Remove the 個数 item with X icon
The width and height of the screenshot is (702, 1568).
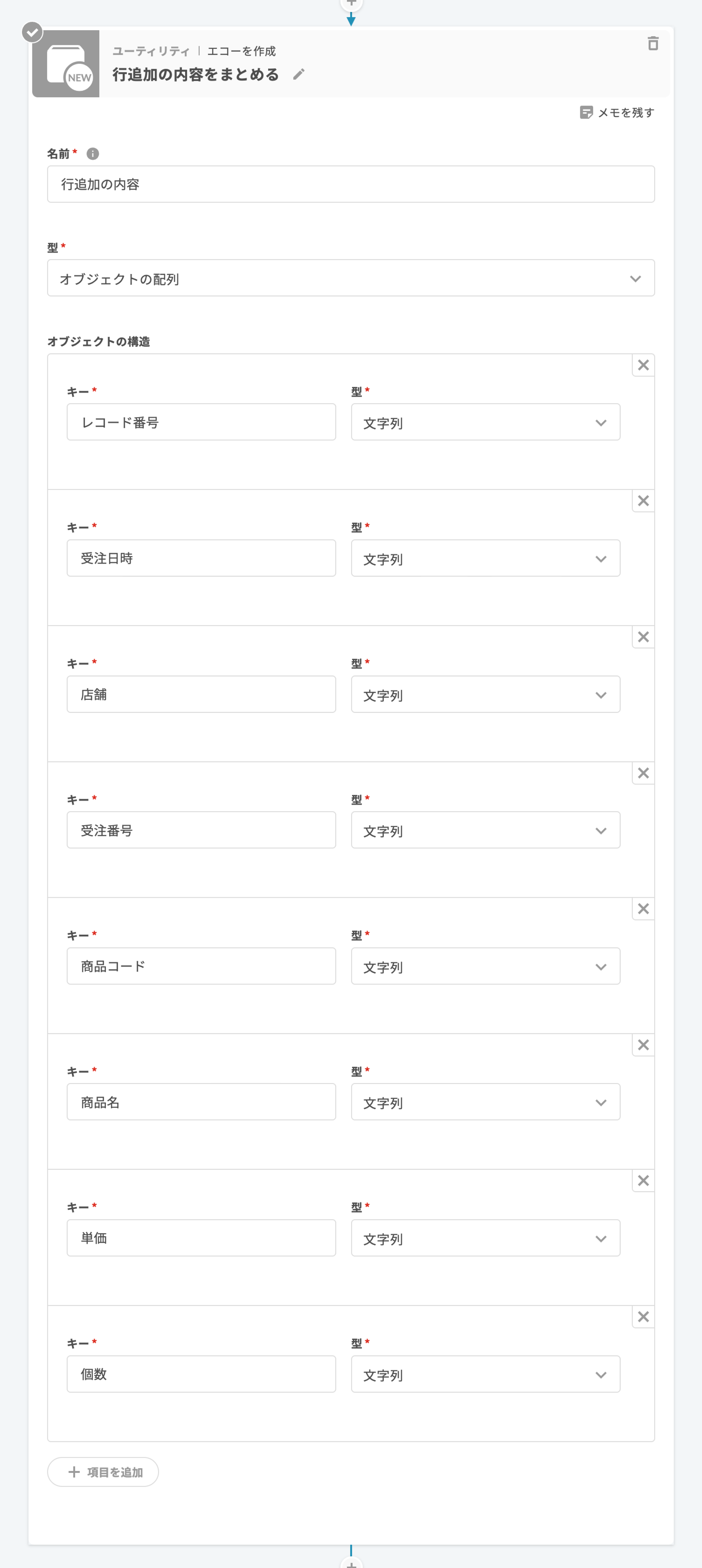pyautogui.click(x=643, y=1317)
